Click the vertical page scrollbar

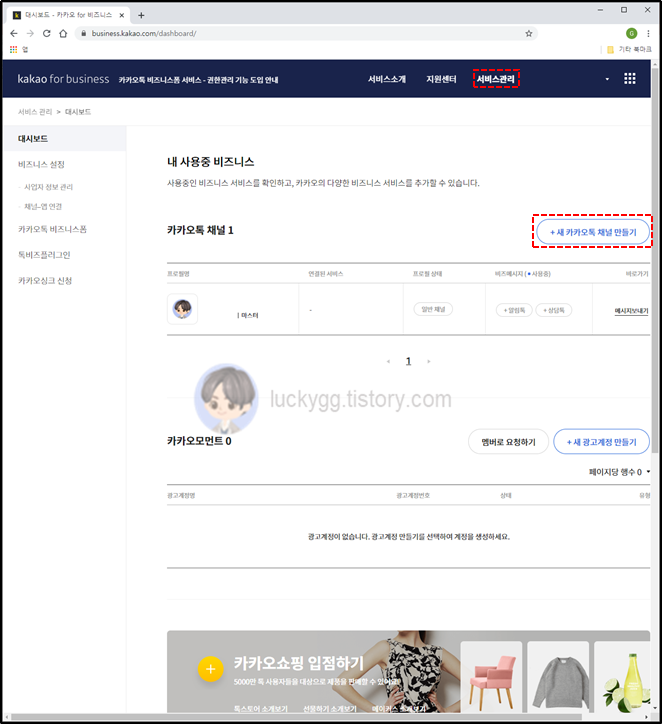tap(655, 259)
